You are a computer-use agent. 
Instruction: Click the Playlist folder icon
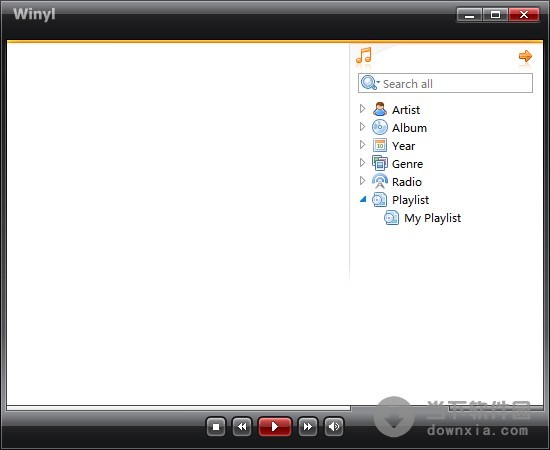point(380,200)
